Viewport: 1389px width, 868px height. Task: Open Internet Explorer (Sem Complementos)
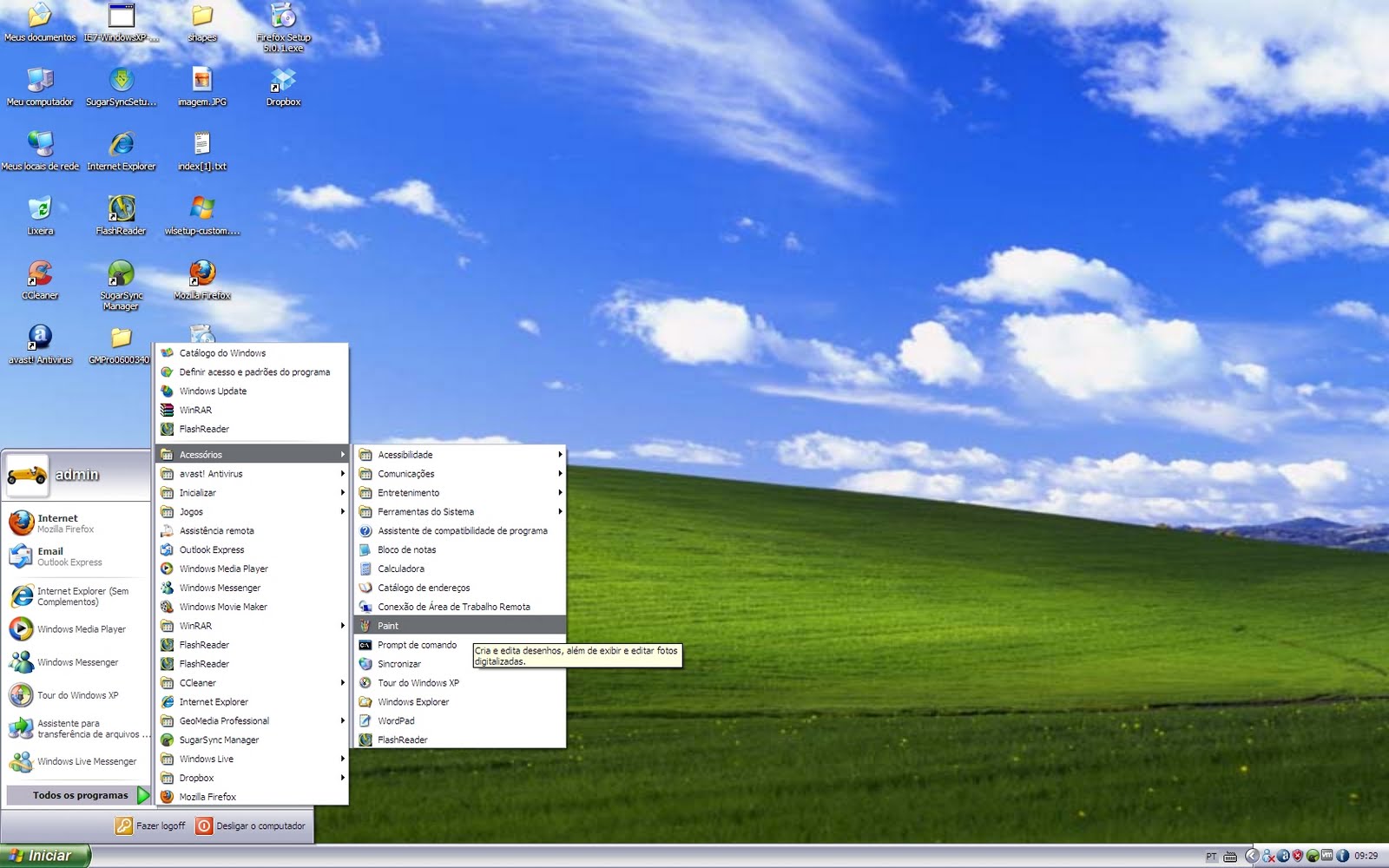tap(77, 596)
